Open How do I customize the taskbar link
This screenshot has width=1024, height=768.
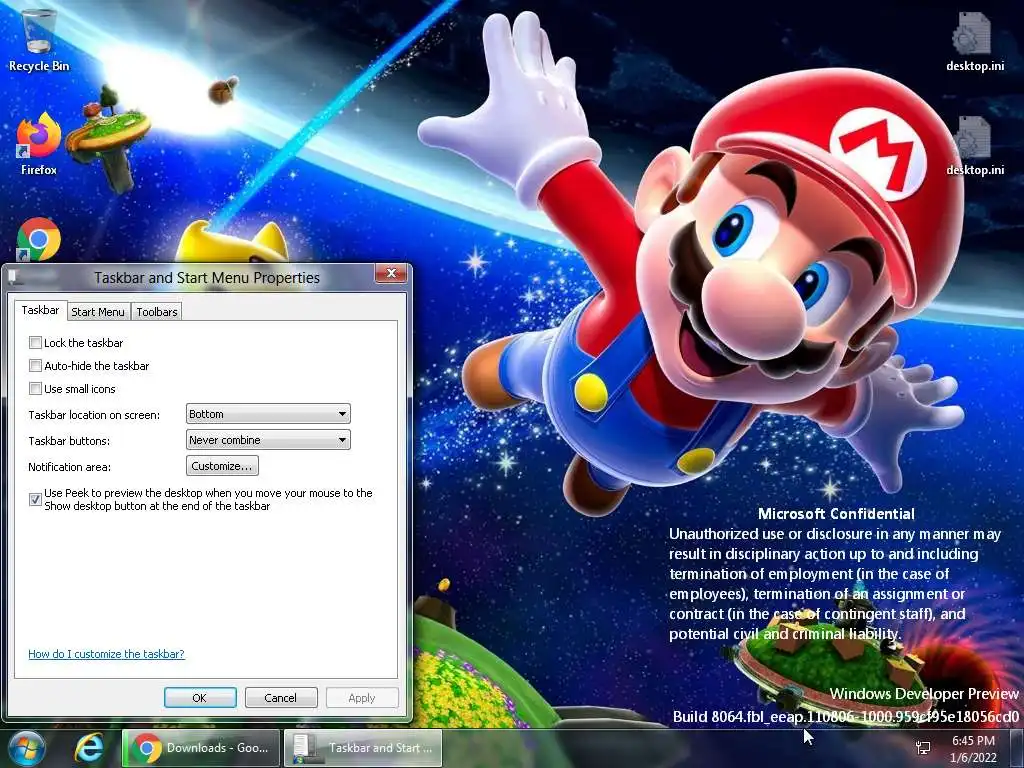(106, 654)
